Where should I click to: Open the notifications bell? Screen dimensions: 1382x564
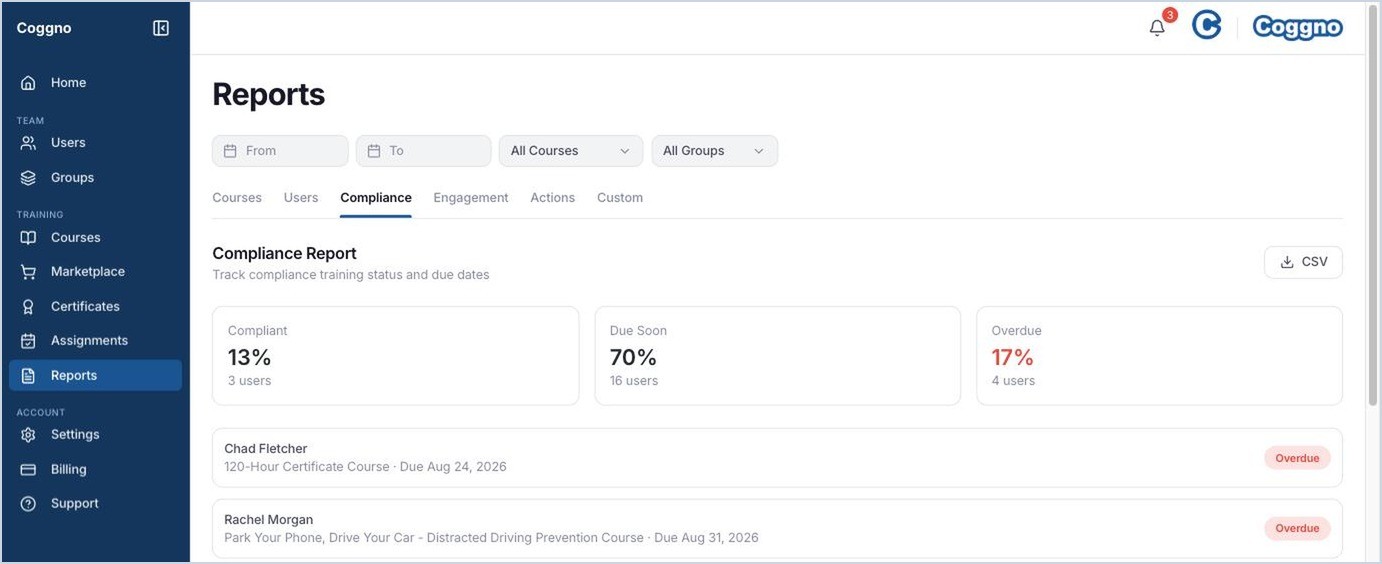click(1157, 28)
